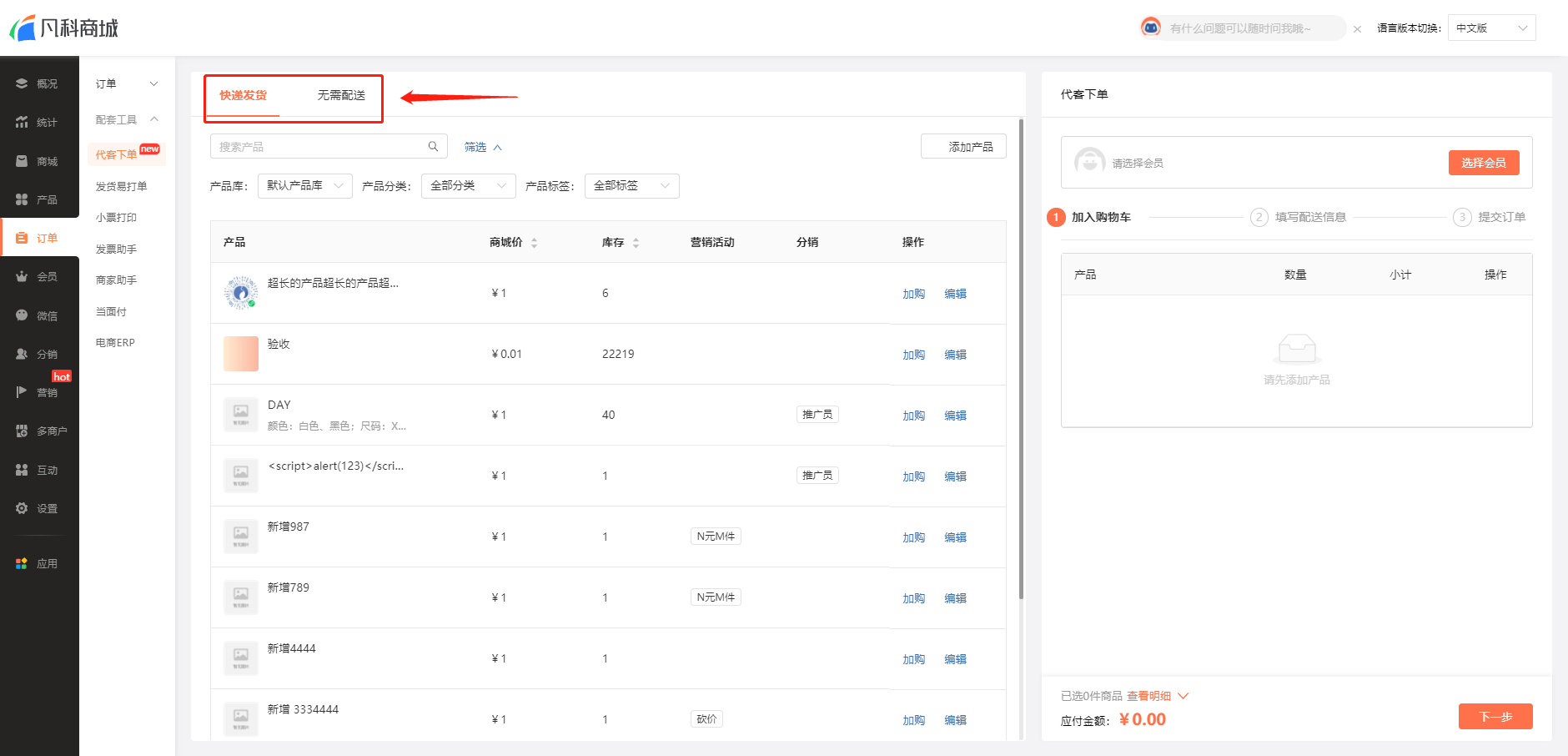Click the QR-code product thumbnail in first row
The image size is (1568, 756).
241,293
